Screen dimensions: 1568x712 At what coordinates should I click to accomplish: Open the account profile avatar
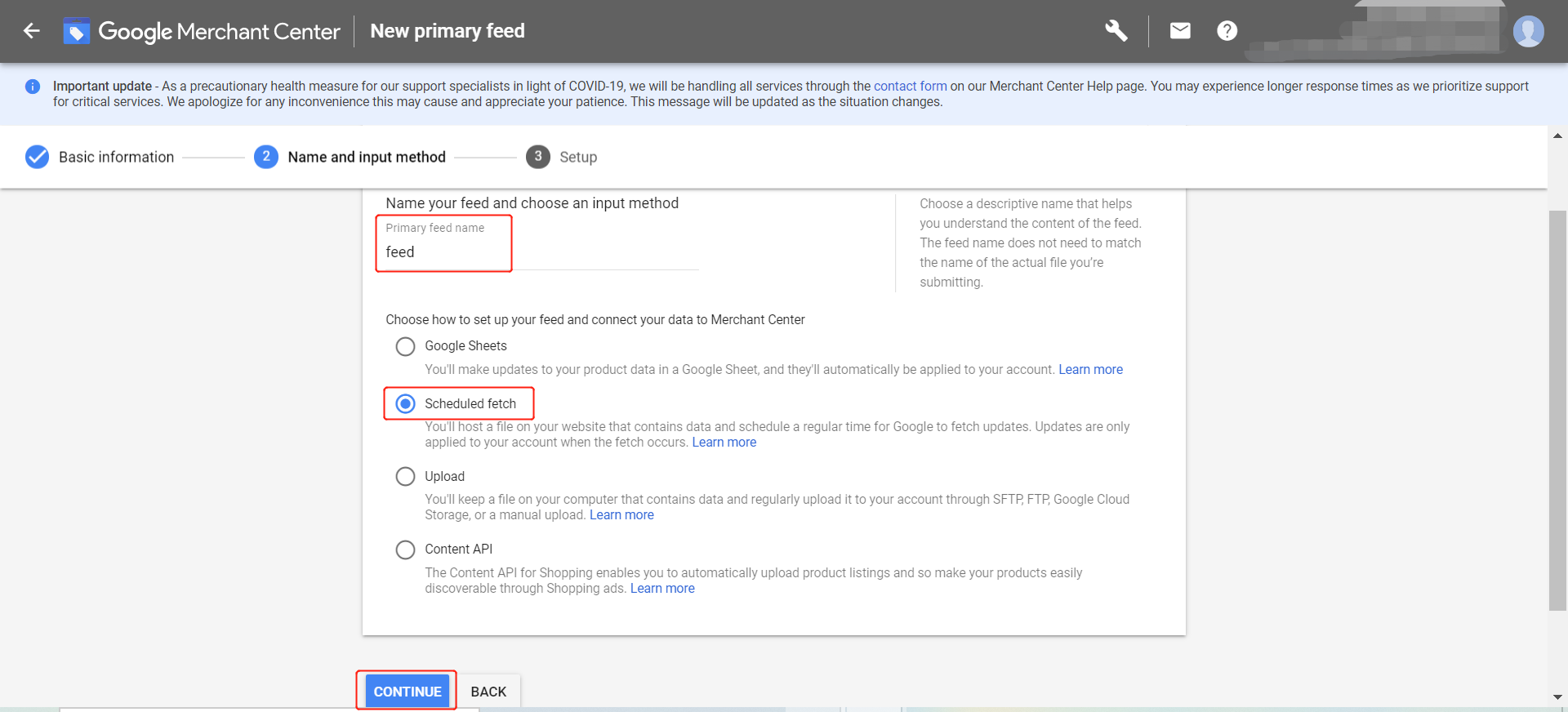click(x=1528, y=31)
